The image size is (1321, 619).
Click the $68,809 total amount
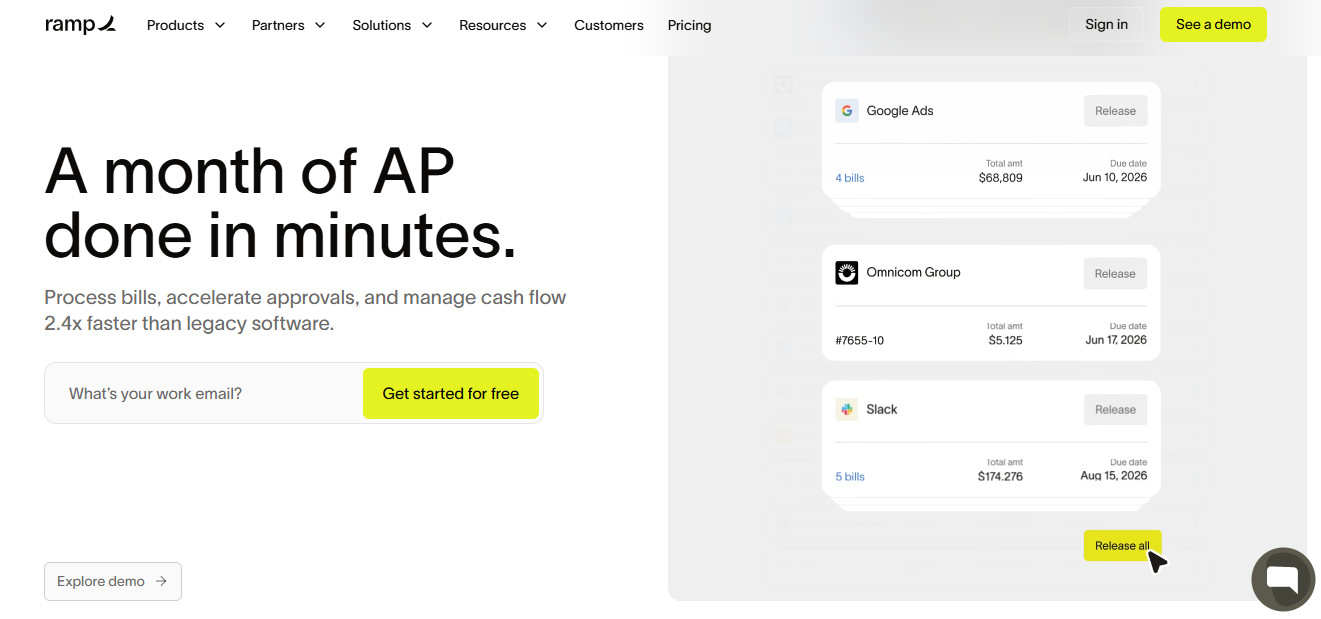pos(1001,178)
